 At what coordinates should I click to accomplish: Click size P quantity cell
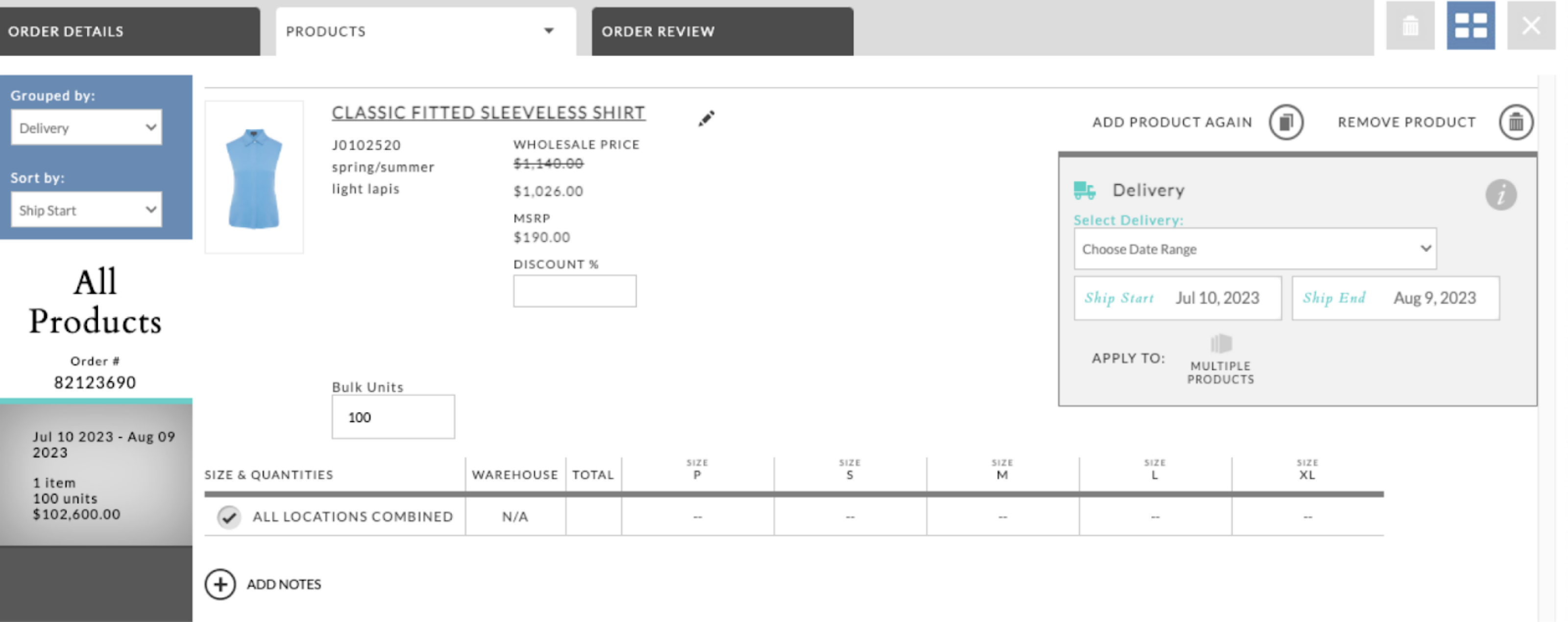pyautogui.click(x=698, y=517)
